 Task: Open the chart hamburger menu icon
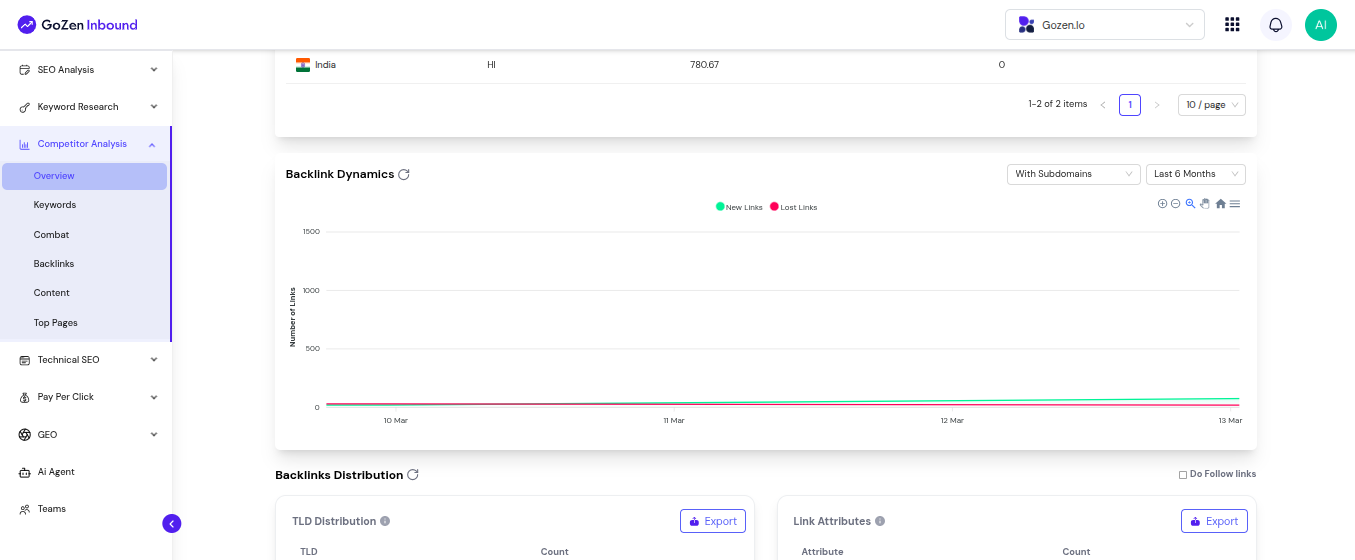(x=1235, y=204)
